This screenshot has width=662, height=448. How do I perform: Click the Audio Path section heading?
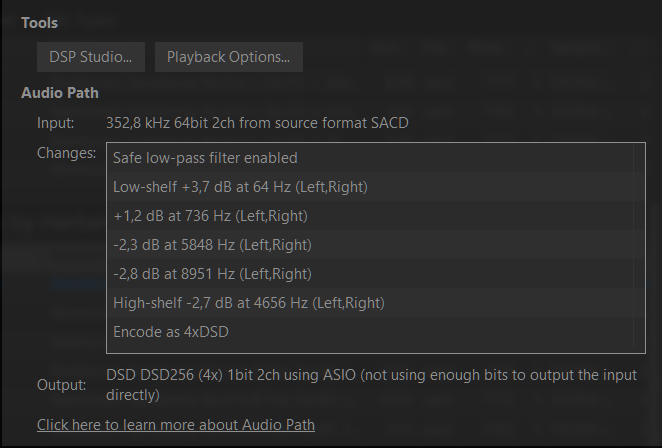[59, 93]
